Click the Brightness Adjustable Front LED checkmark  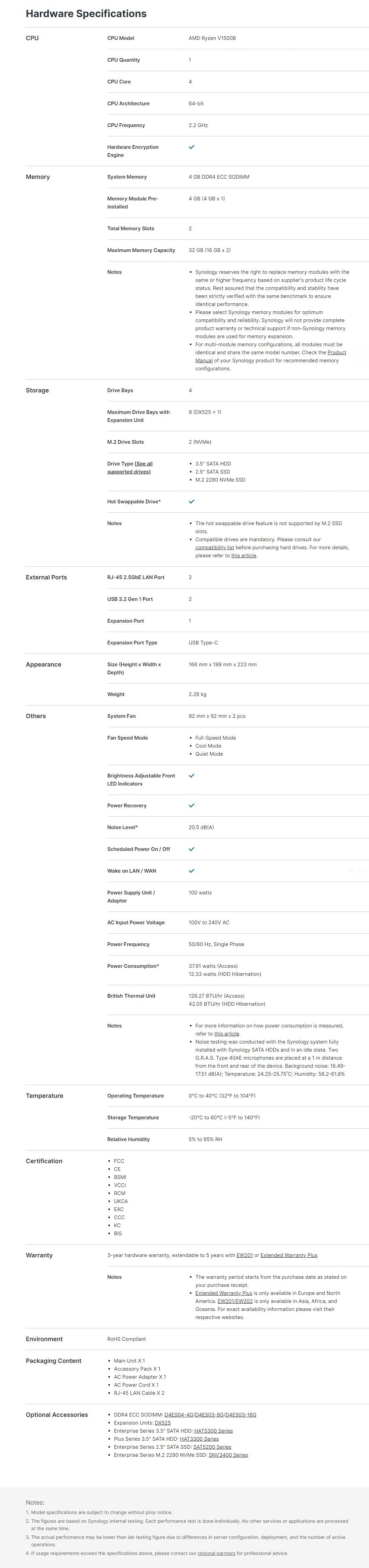pos(191,775)
